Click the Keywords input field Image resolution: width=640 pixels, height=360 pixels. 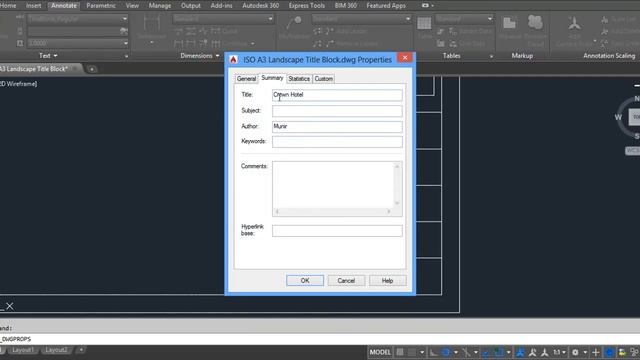tap(337, 142)
